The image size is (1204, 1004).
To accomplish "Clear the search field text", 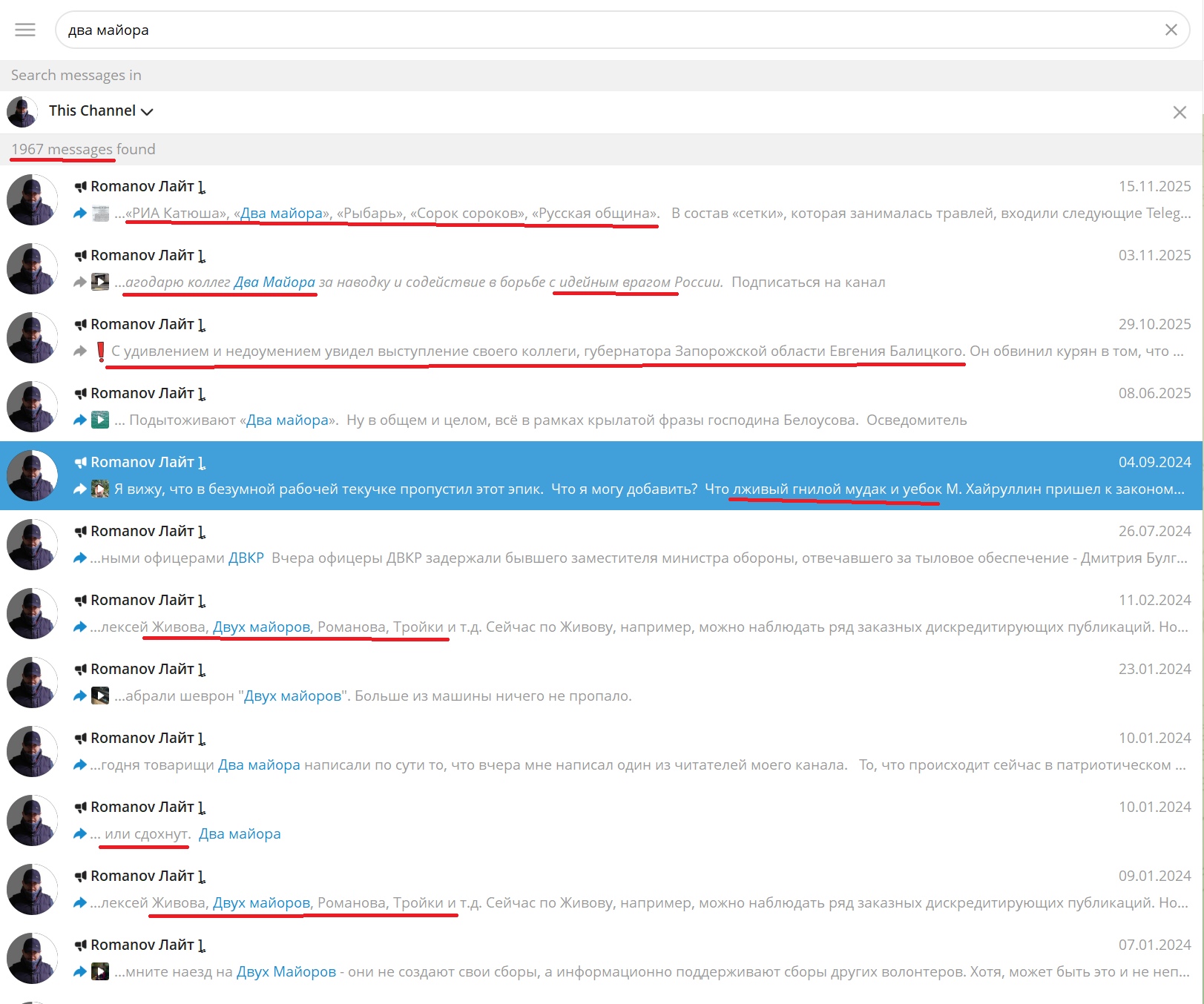I will (1171, 30).
